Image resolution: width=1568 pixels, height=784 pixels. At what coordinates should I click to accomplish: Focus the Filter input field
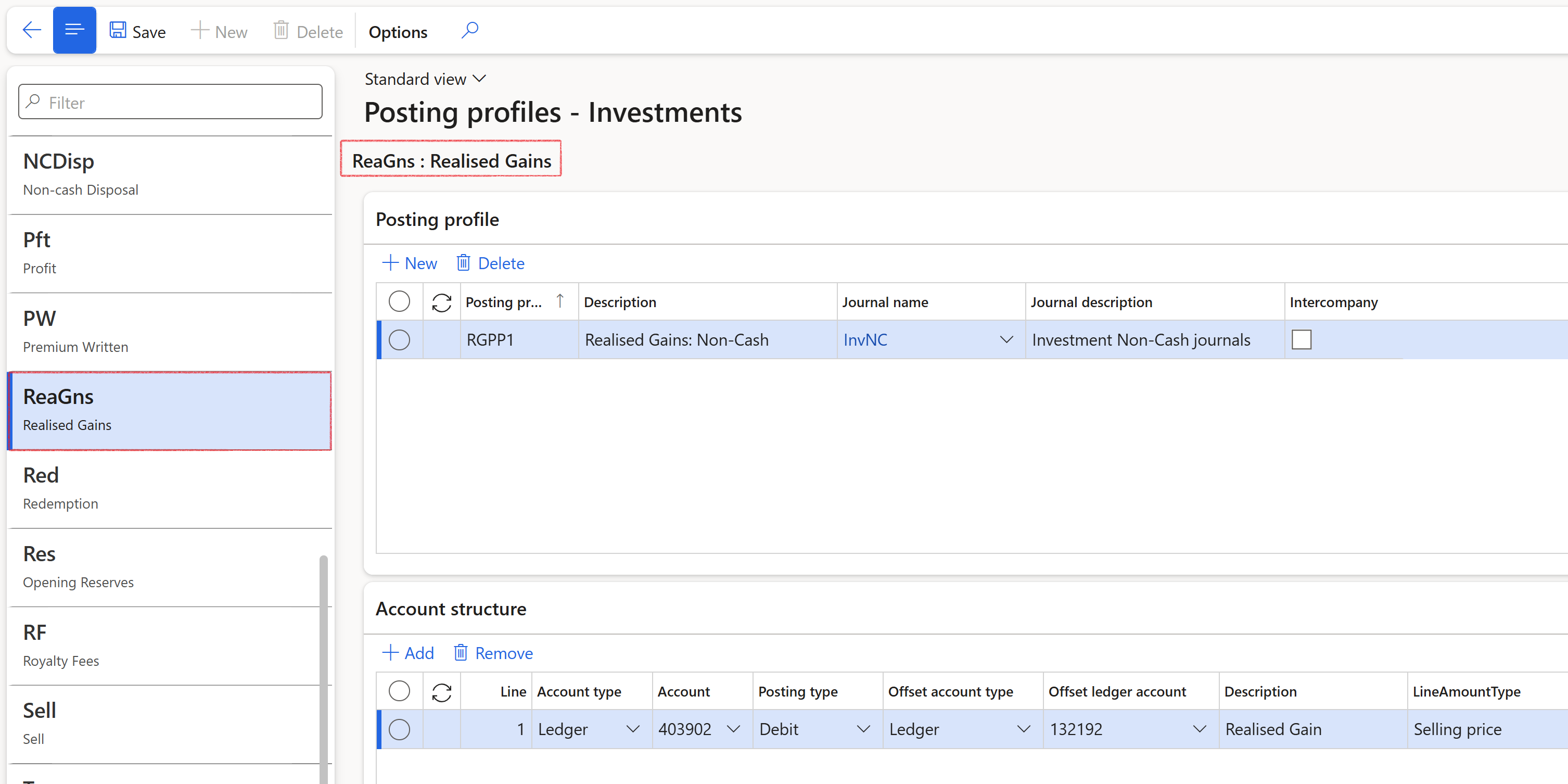[171, 102]
